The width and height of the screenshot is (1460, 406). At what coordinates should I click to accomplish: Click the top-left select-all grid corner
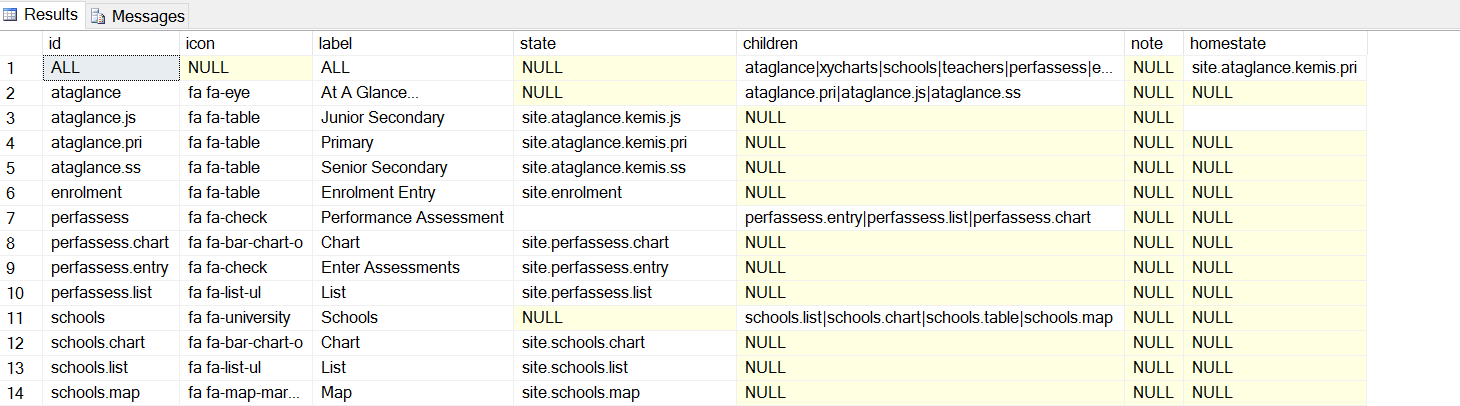point(21,43)
